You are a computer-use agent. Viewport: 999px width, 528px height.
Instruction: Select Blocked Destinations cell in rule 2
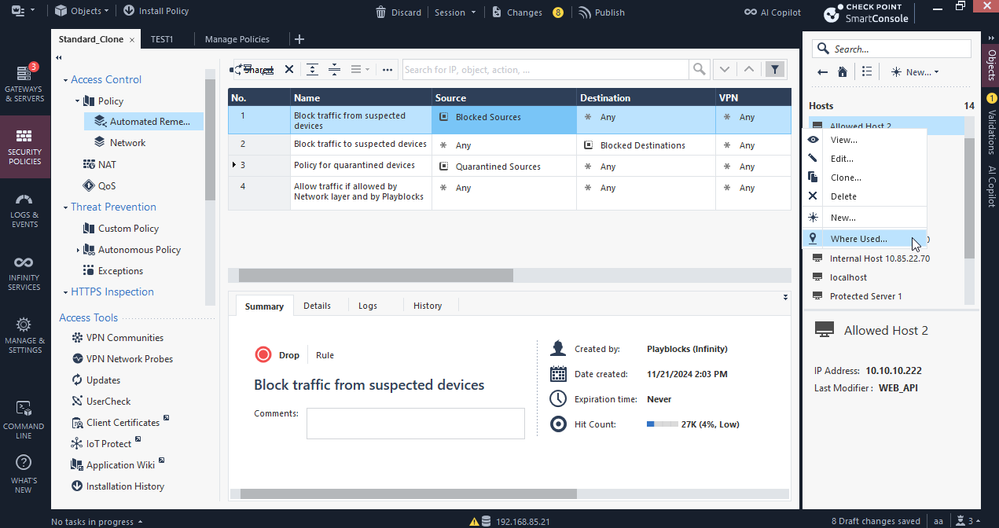coord(646,145)
